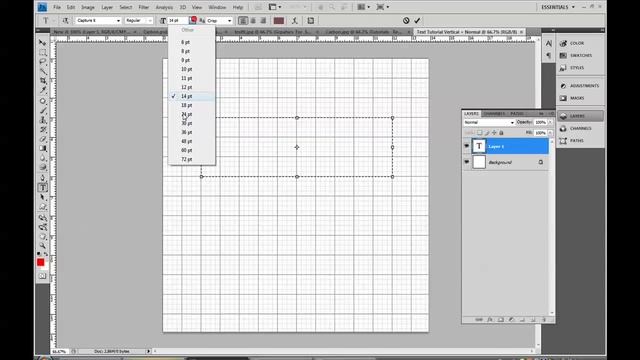Open the Essentials workspace switcher
This screenshot has width=640, height=360.
pyautogui.click(x=558, y=7)
